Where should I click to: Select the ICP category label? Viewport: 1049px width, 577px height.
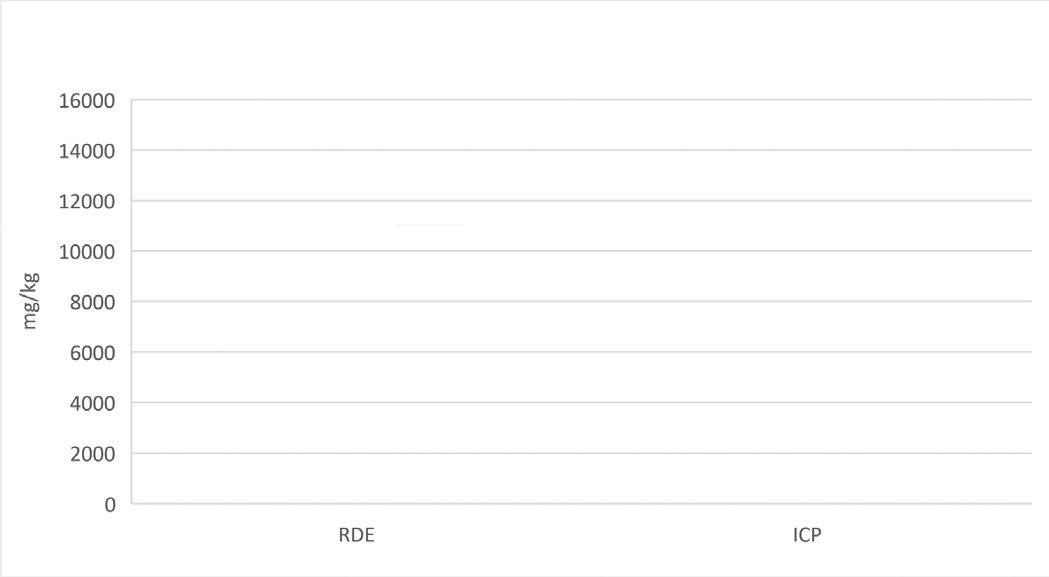click(x=806, y=535)
